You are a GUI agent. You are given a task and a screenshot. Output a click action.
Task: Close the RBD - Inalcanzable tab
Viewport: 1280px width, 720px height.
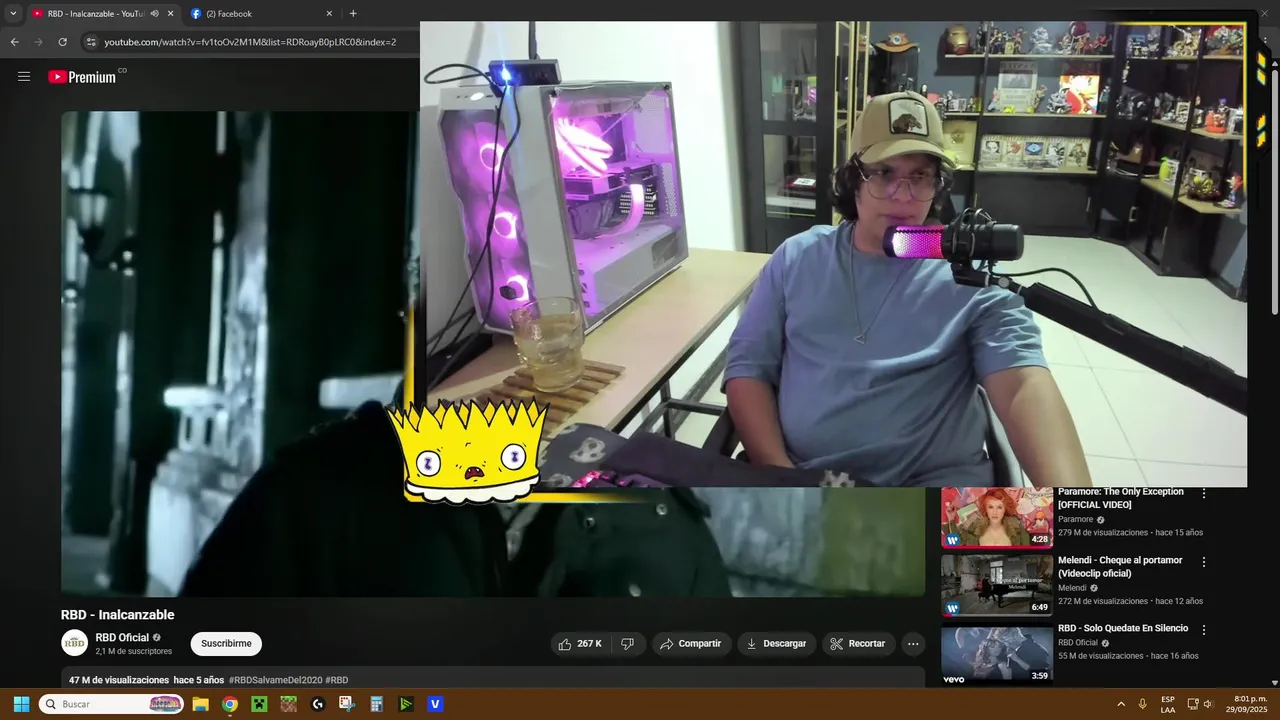click(x=170, y=14)
